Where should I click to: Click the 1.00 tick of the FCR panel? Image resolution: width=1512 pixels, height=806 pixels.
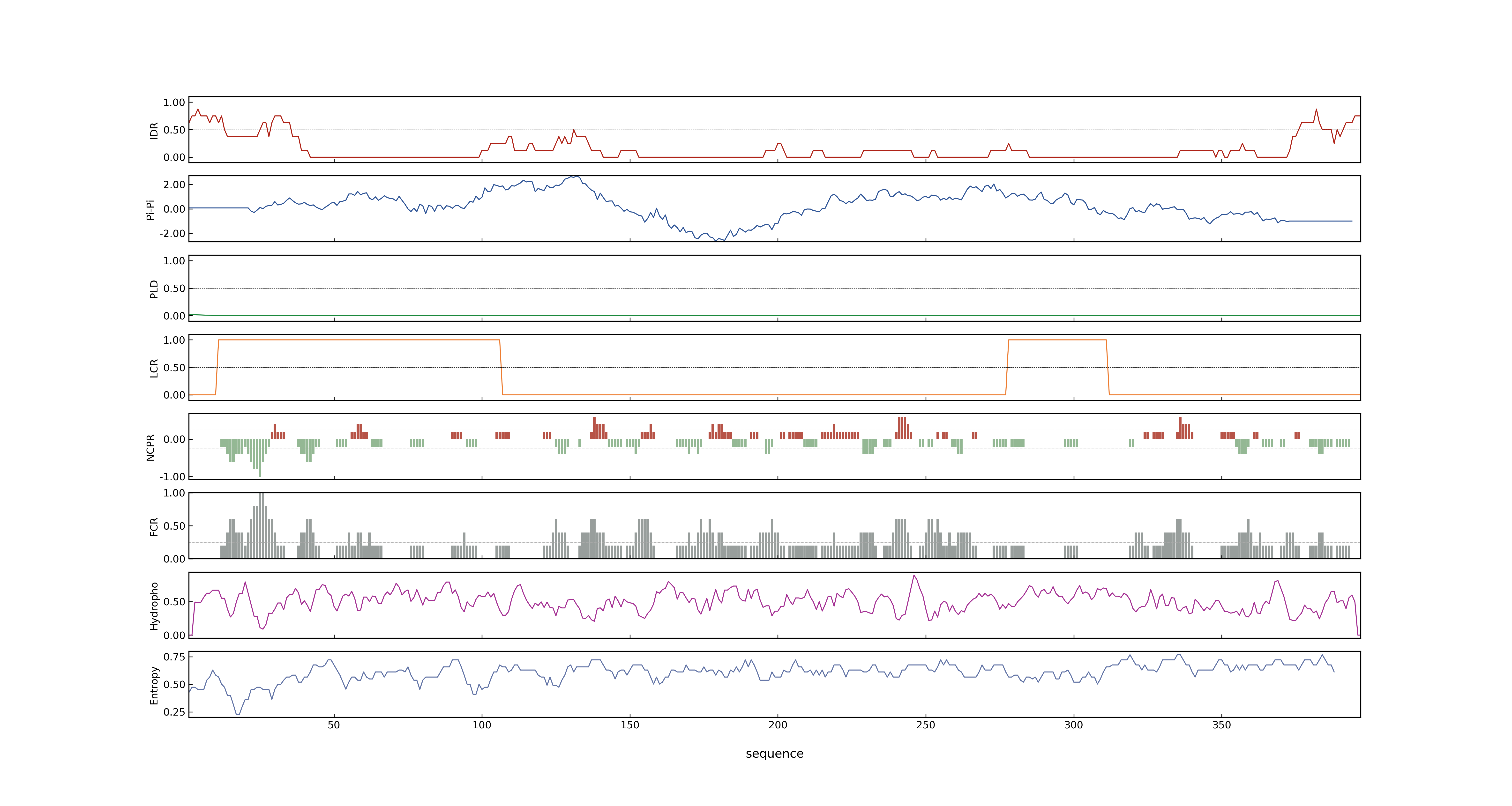coord(174,493)
